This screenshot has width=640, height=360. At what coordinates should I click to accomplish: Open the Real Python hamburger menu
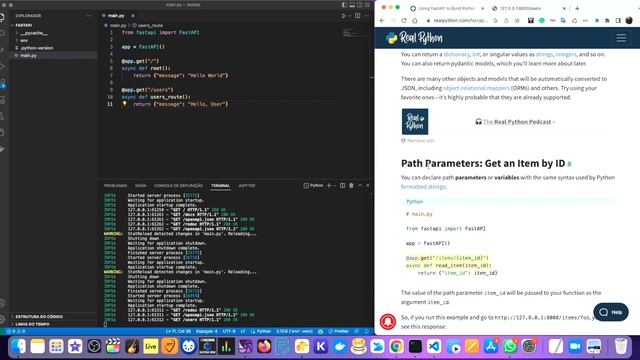click(621, 38)
